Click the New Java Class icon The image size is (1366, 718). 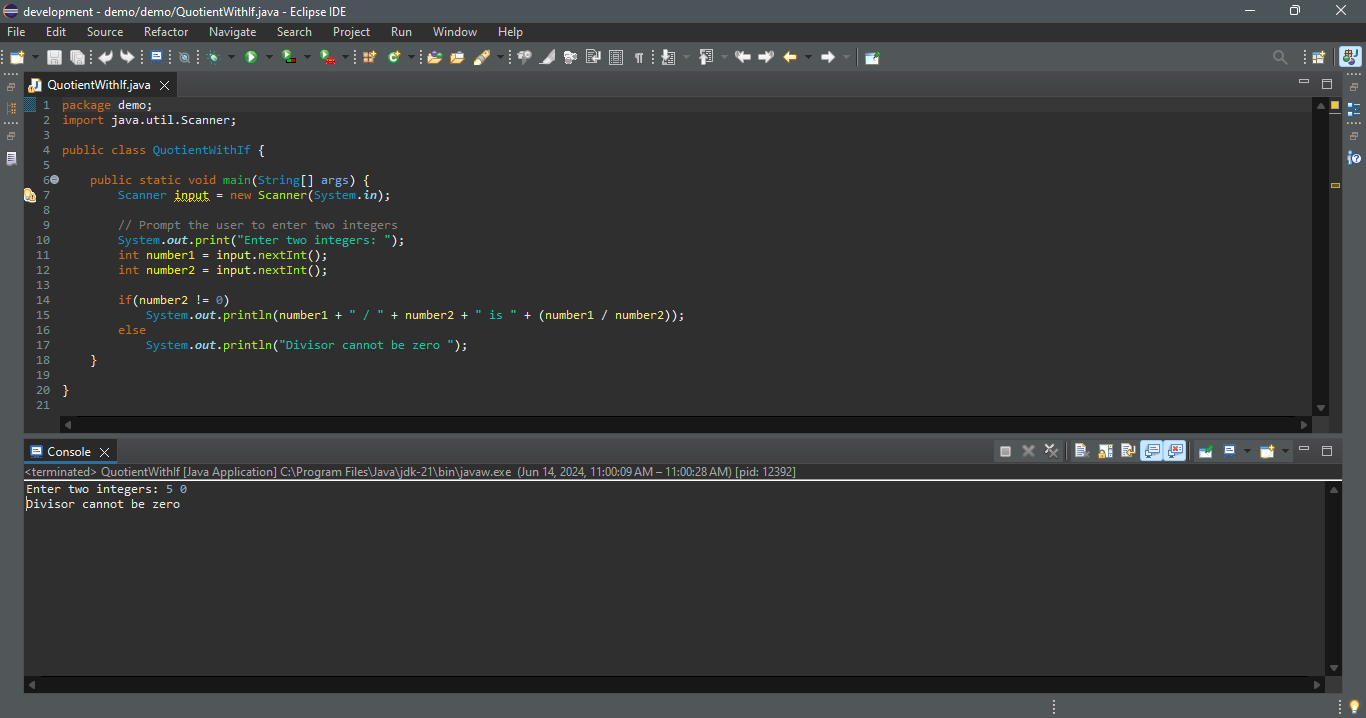394,58
